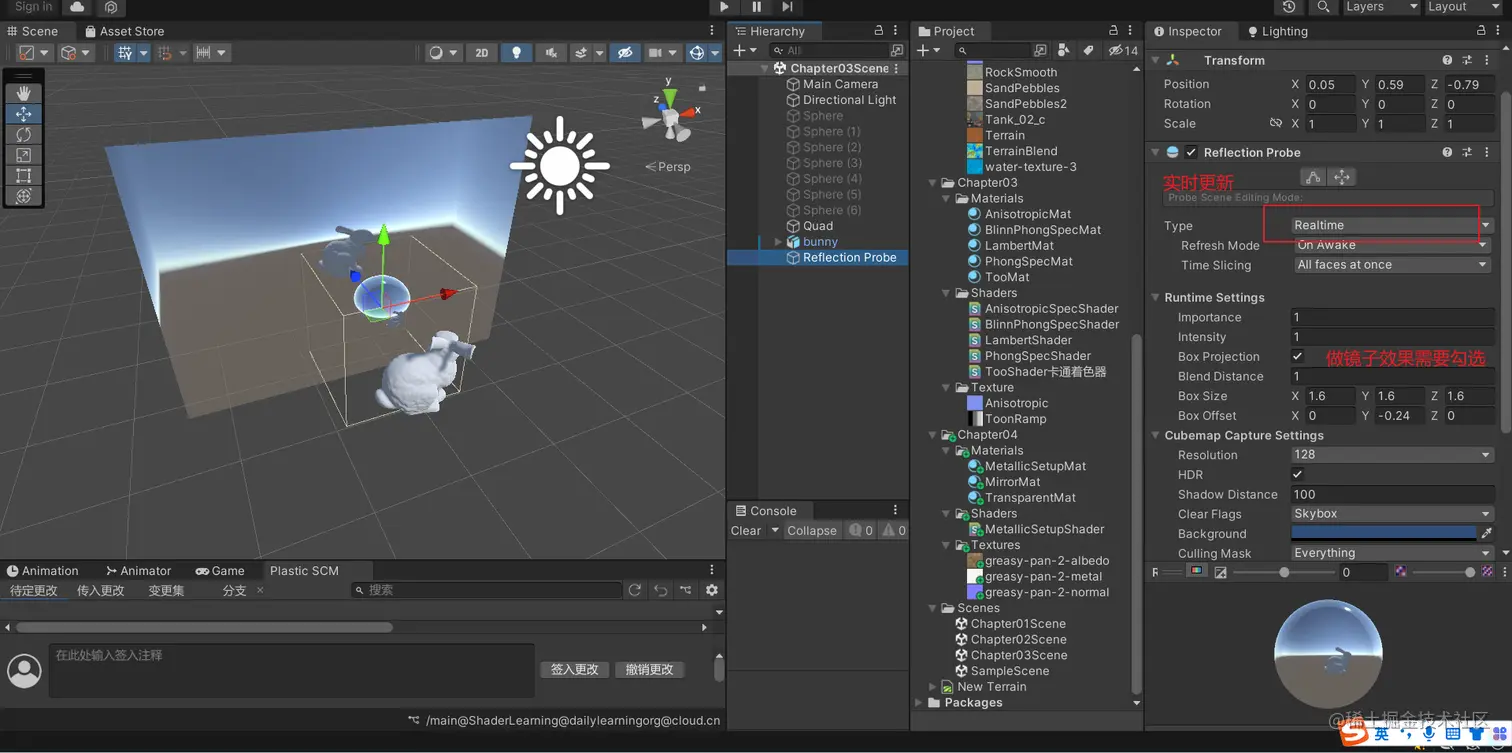The width and height of the screenshot is (1512, 753).
Task: Click the move probe origin button
Action: tap(1342, 177)
